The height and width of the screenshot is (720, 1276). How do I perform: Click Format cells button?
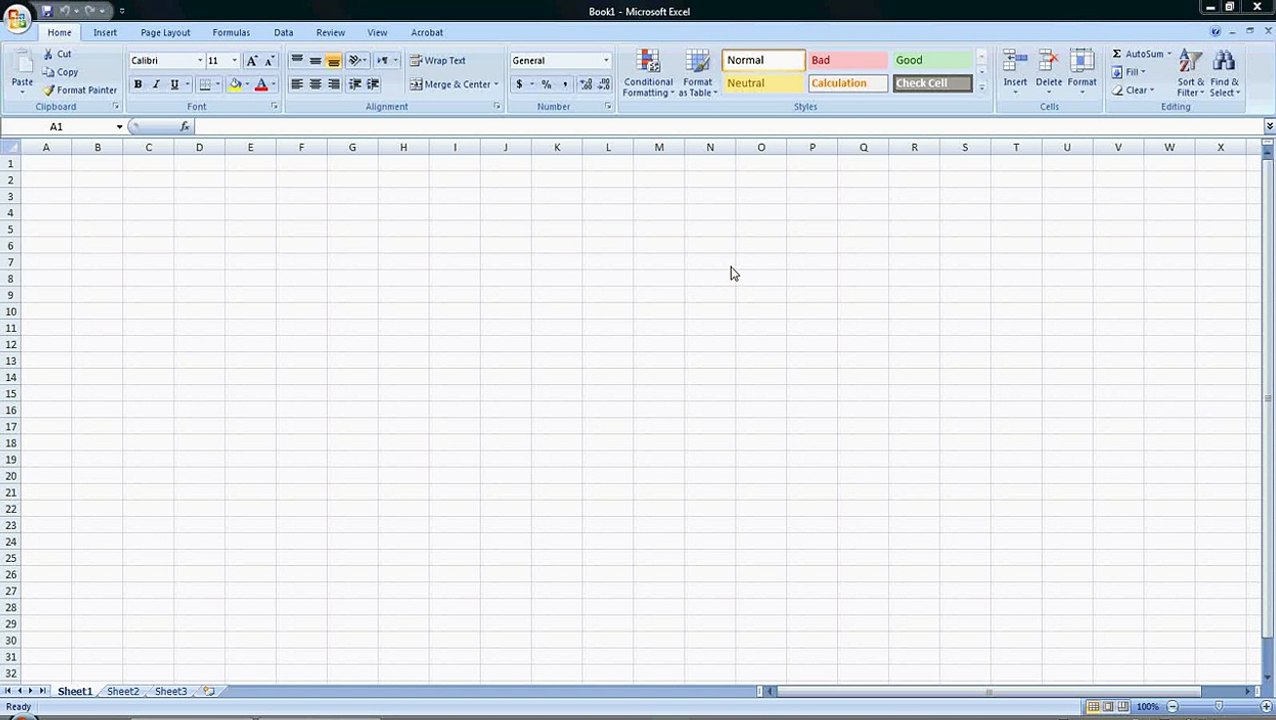(x=1082, y=73)
